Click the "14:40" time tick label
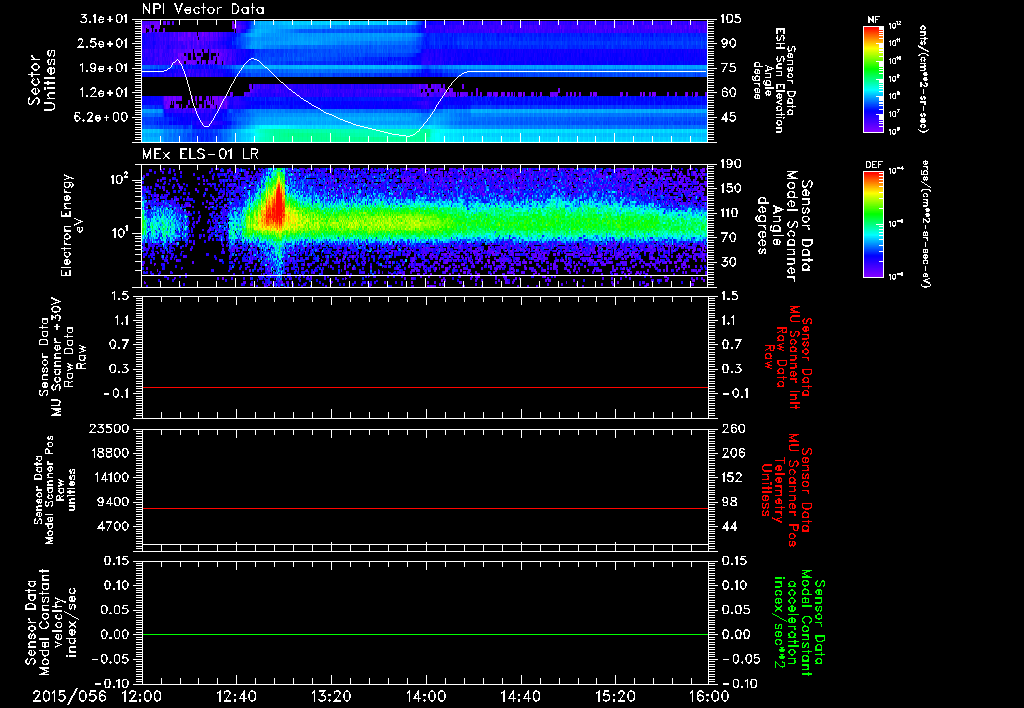The width and height of the screenshot is (1024, 708). pos(520,697)
